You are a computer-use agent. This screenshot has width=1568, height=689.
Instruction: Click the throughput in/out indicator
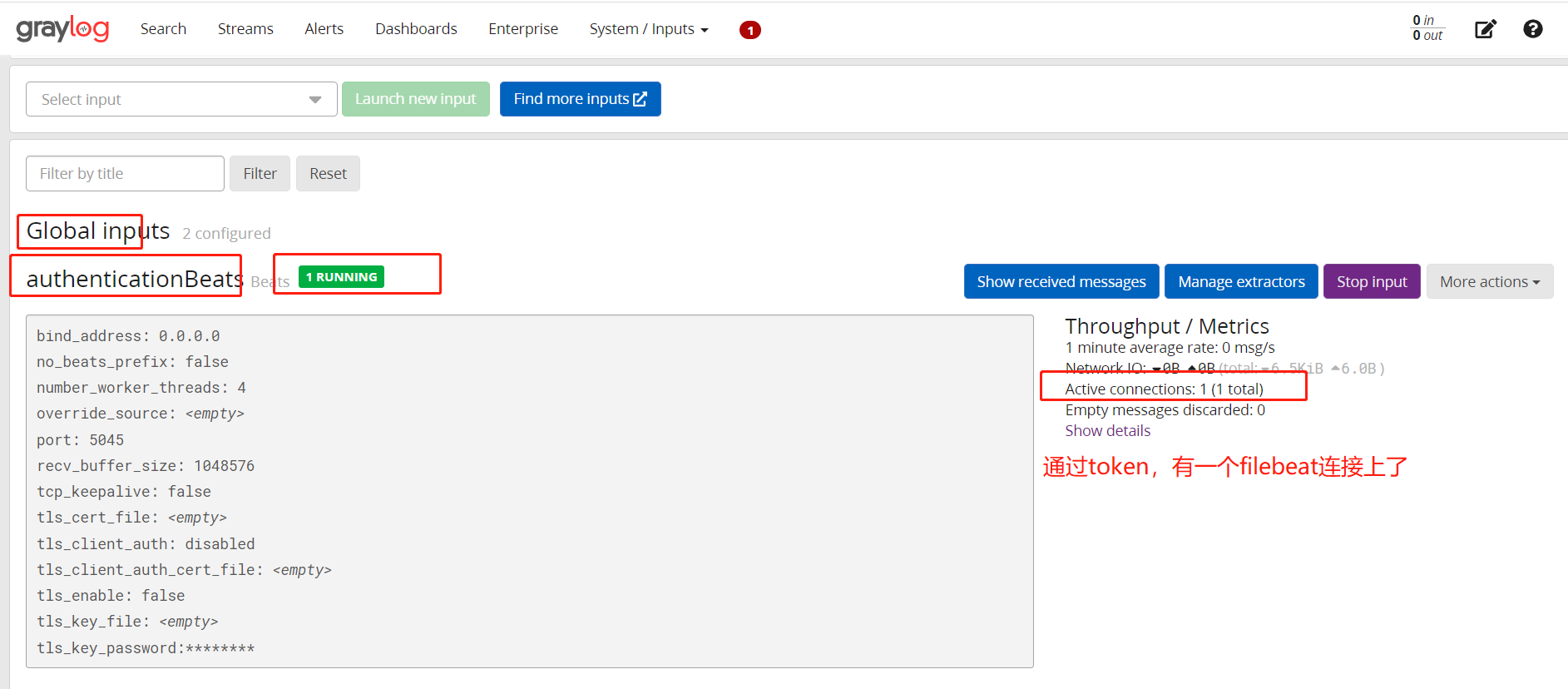[1427, 27]
